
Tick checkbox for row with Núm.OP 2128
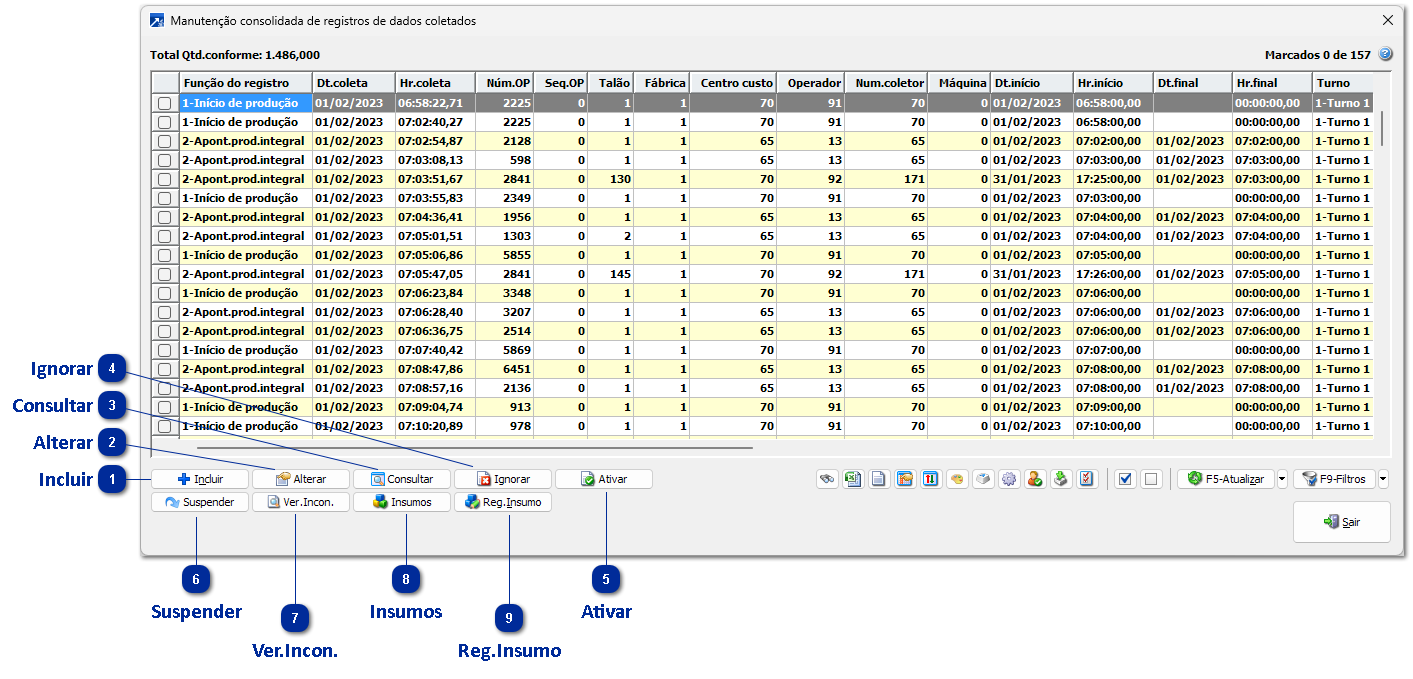click(165, 141)
